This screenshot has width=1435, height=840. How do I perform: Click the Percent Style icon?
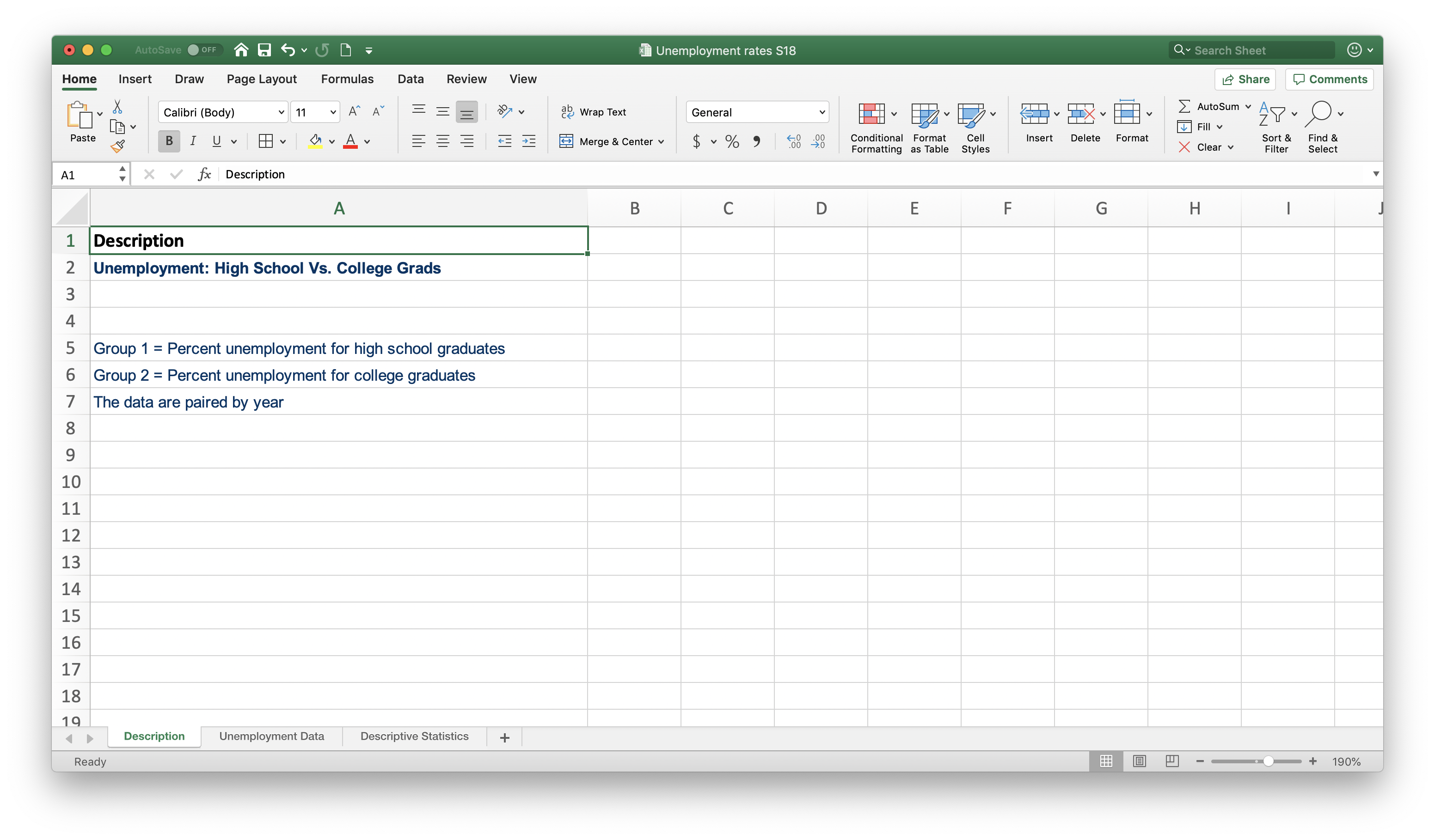tap(732, 142)
